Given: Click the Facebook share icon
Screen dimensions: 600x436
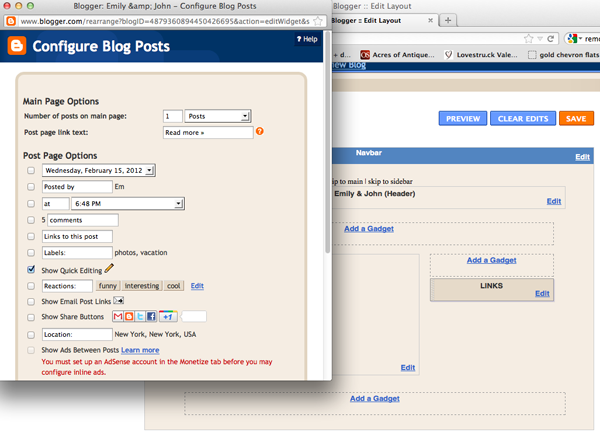Looking at the screenshot, I should click(x=151, y=316).
